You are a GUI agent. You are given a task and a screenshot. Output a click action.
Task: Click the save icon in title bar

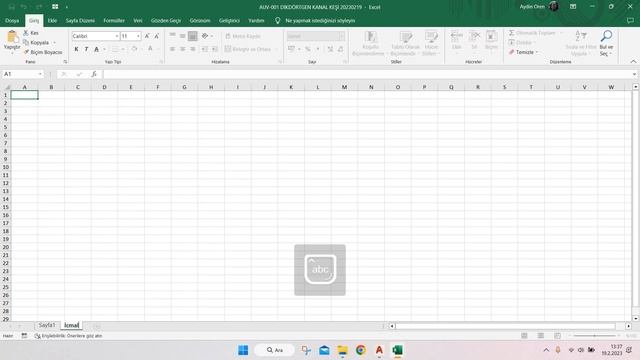pyautogui.click(x=11, y=7)
